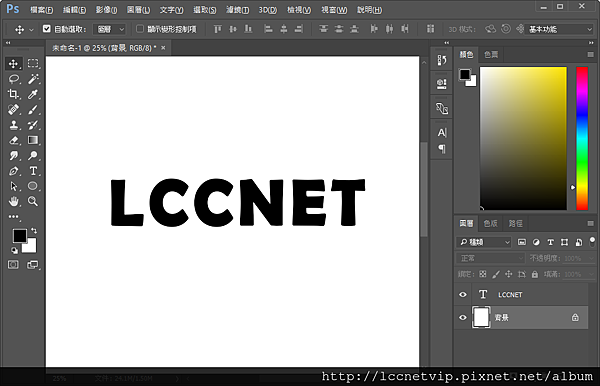Select the Magic Wand tool

(x=33, y=79)
